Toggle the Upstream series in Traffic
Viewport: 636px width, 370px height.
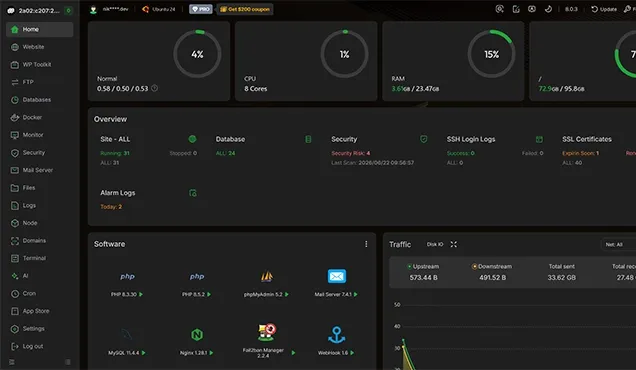coord(423,267)
